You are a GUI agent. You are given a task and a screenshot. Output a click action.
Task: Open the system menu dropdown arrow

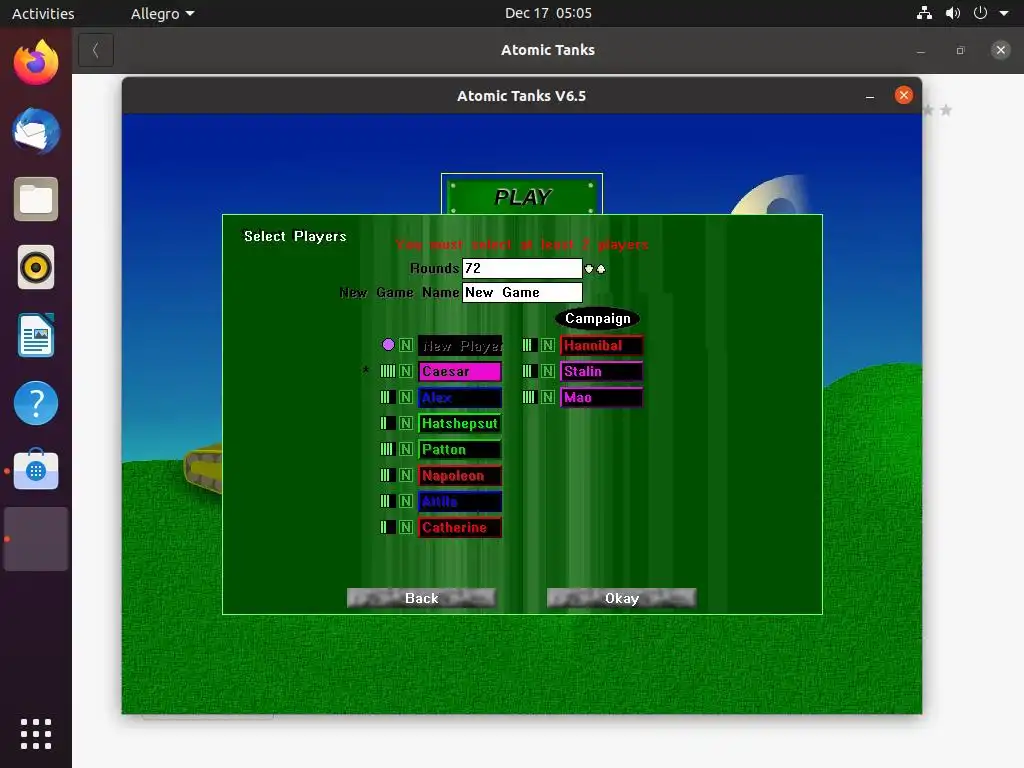[x=1004, y=13]
